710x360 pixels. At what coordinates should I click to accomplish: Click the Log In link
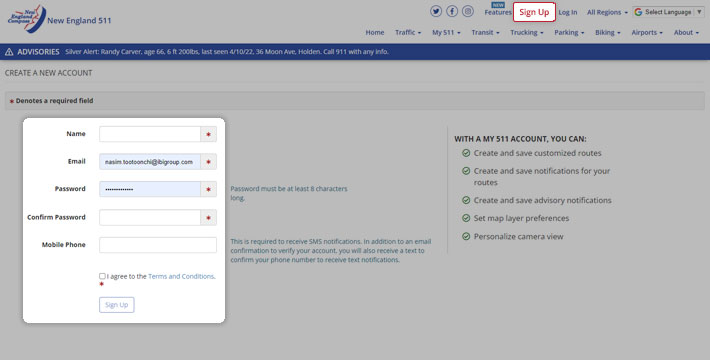(567, 12)
